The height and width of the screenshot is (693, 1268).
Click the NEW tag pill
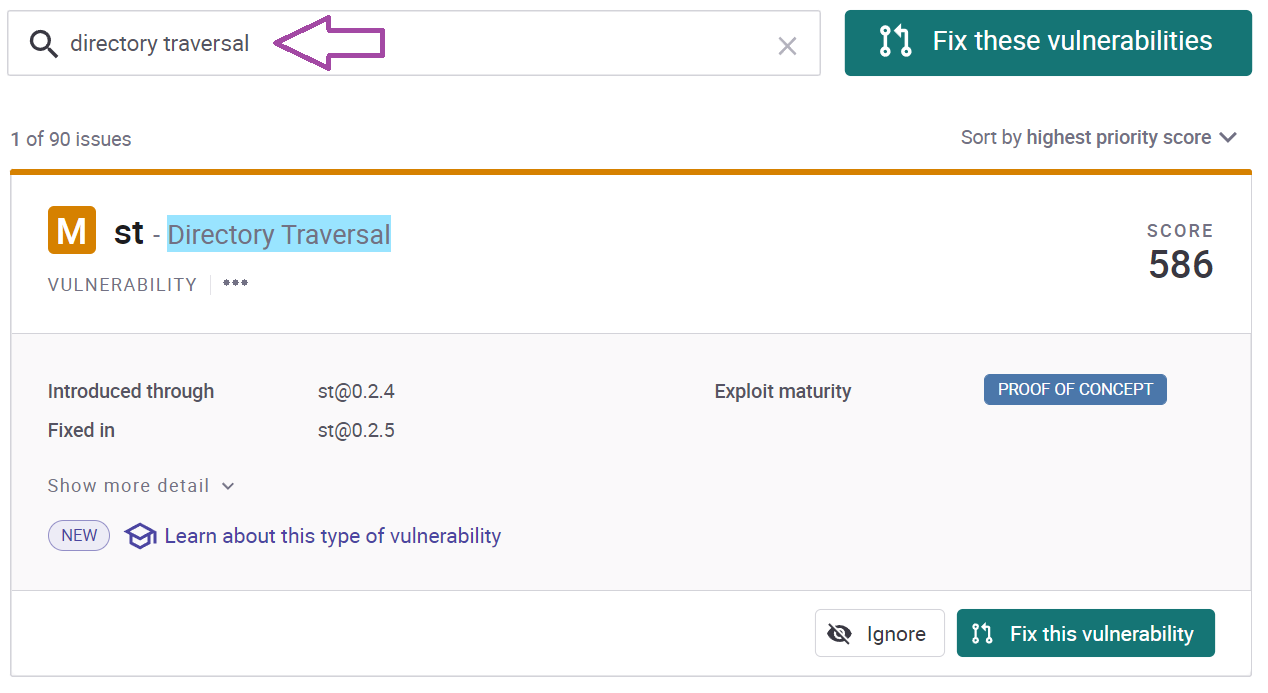click(79, 535)
